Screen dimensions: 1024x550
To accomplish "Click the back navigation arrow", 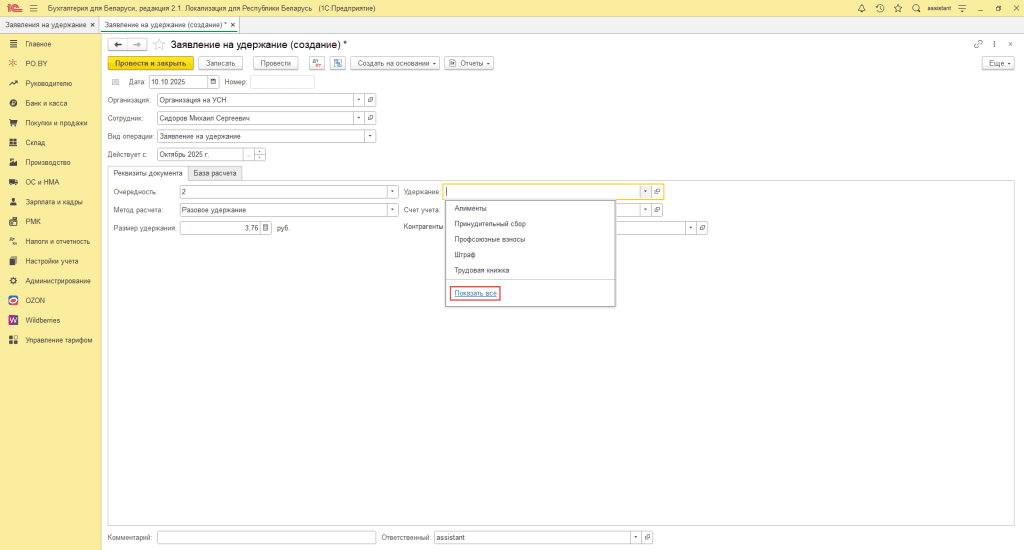I will pos(118,44).
